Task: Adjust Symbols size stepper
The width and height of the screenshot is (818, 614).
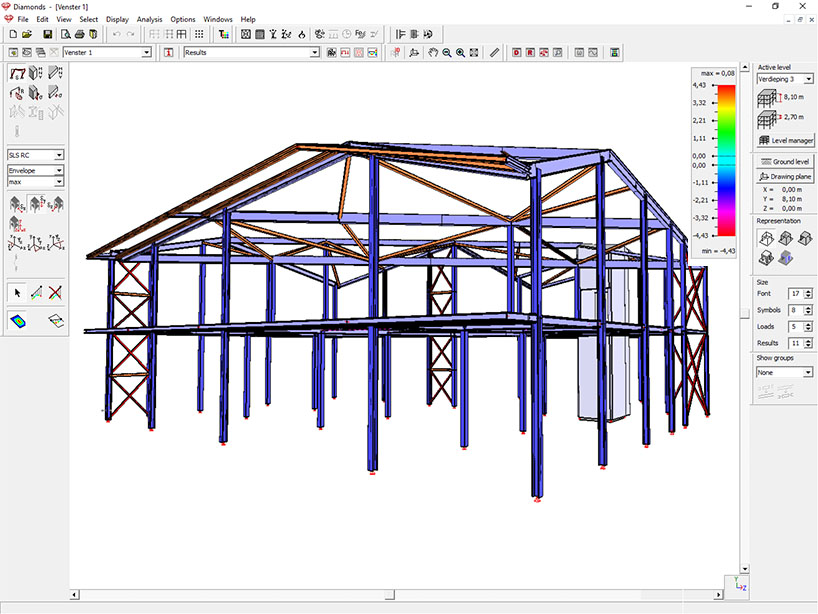Action: pyautogui.click(x=808, y=310)
